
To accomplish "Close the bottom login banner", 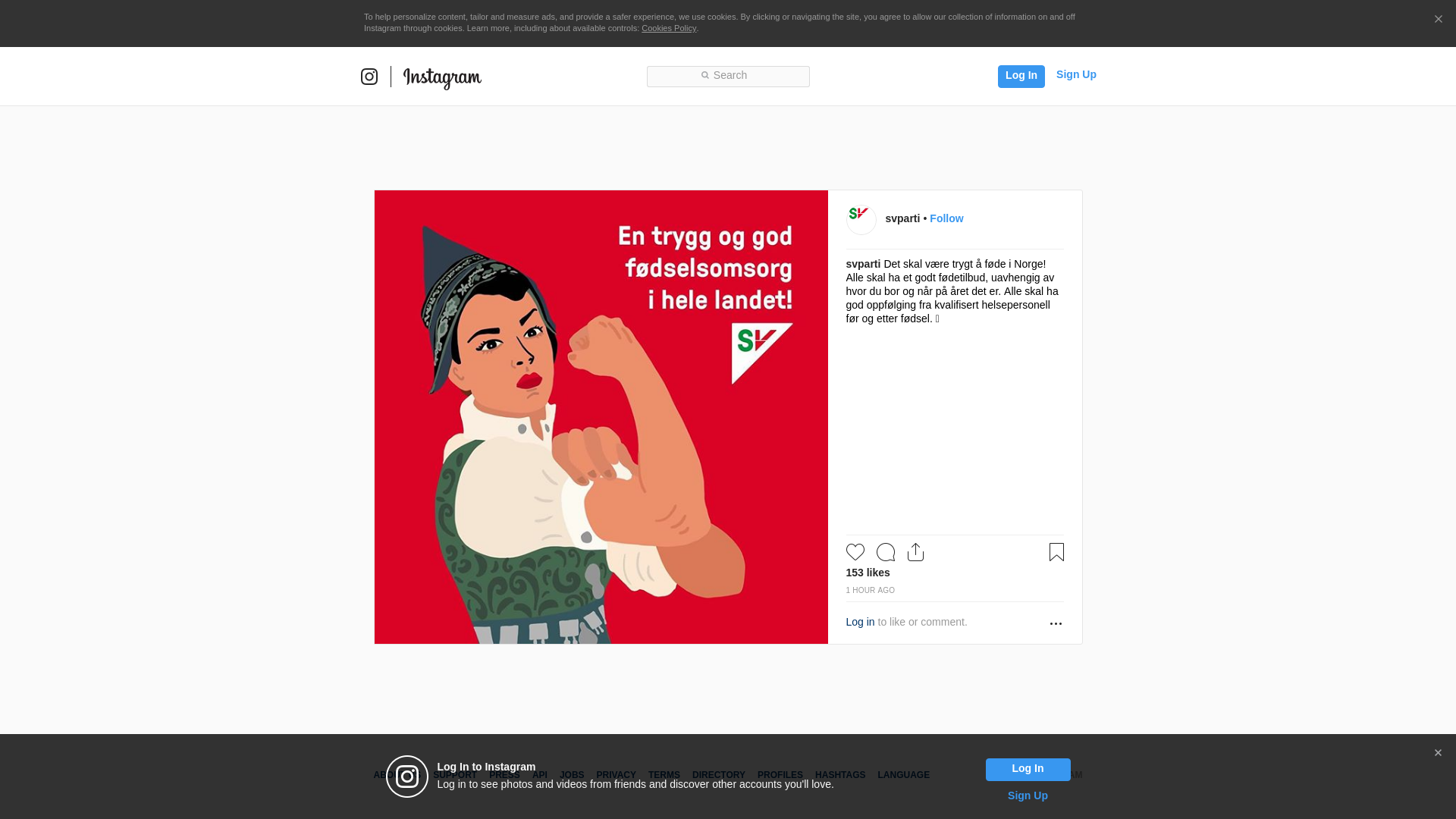I will [x=1438, y=753].
